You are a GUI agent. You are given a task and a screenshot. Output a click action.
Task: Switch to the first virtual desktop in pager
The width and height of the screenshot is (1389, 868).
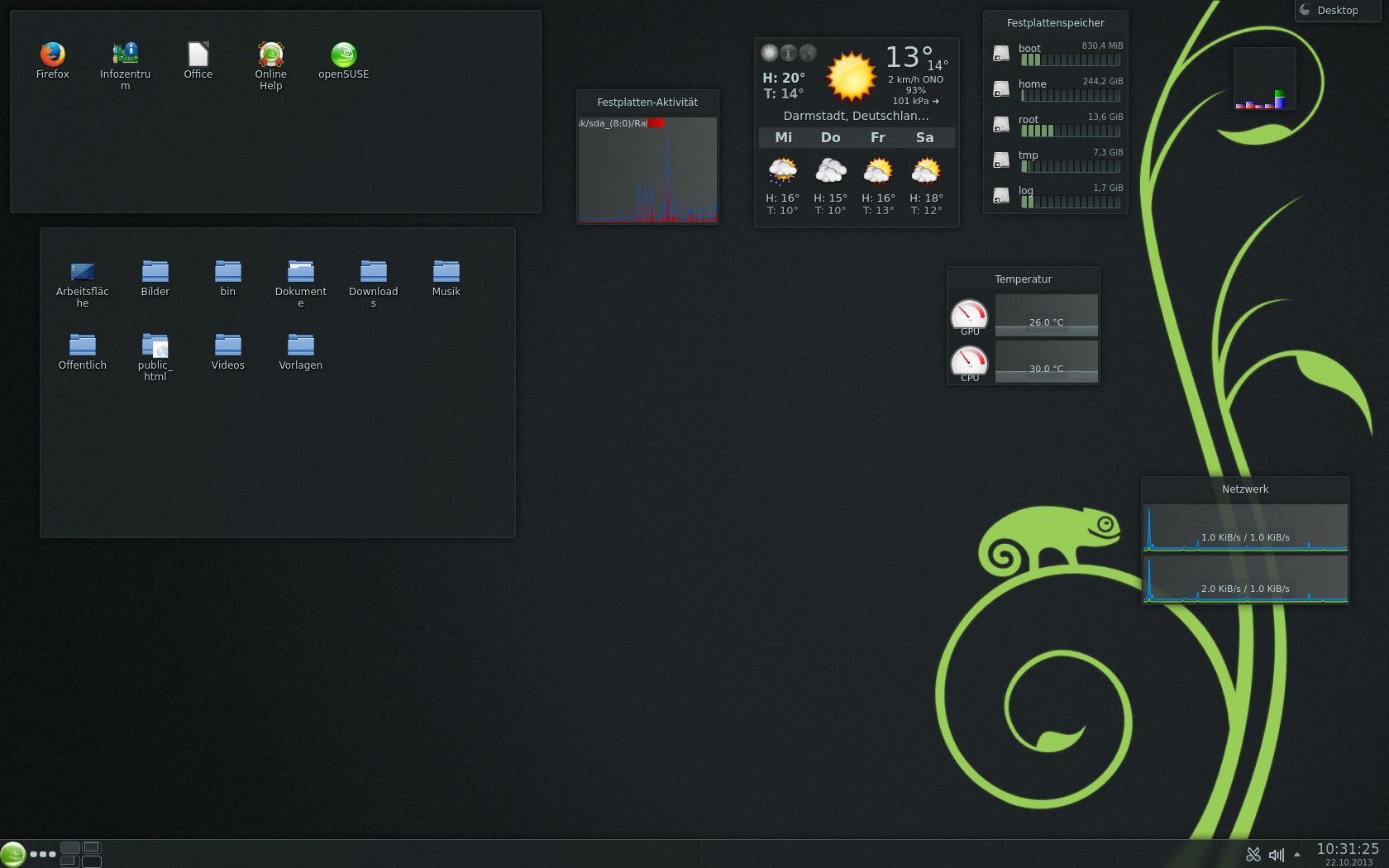pos(70,847)
